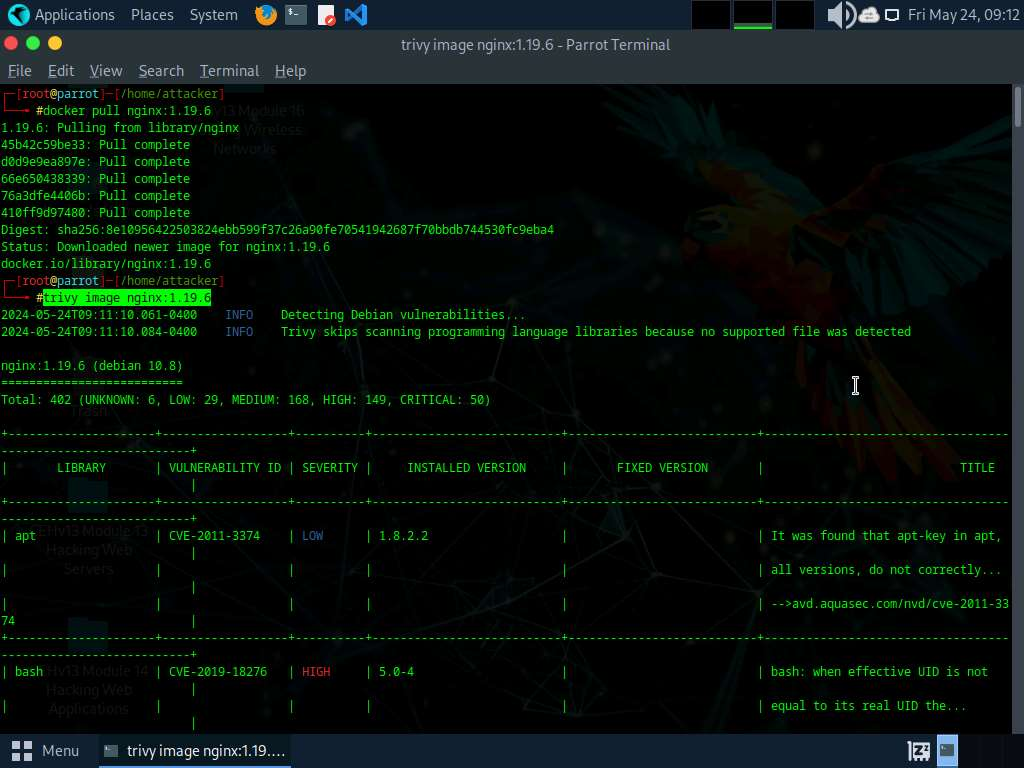Click the display icon next to the clock
1024x768 pixels.
click(x=891, y=15)
